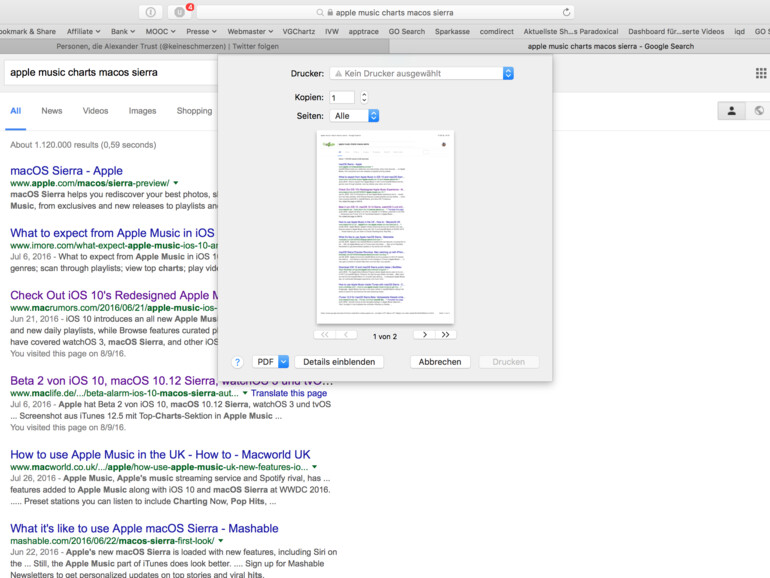
Task: Select the Videos search tab
Action: pyautogui.click(x=95, y=111)
